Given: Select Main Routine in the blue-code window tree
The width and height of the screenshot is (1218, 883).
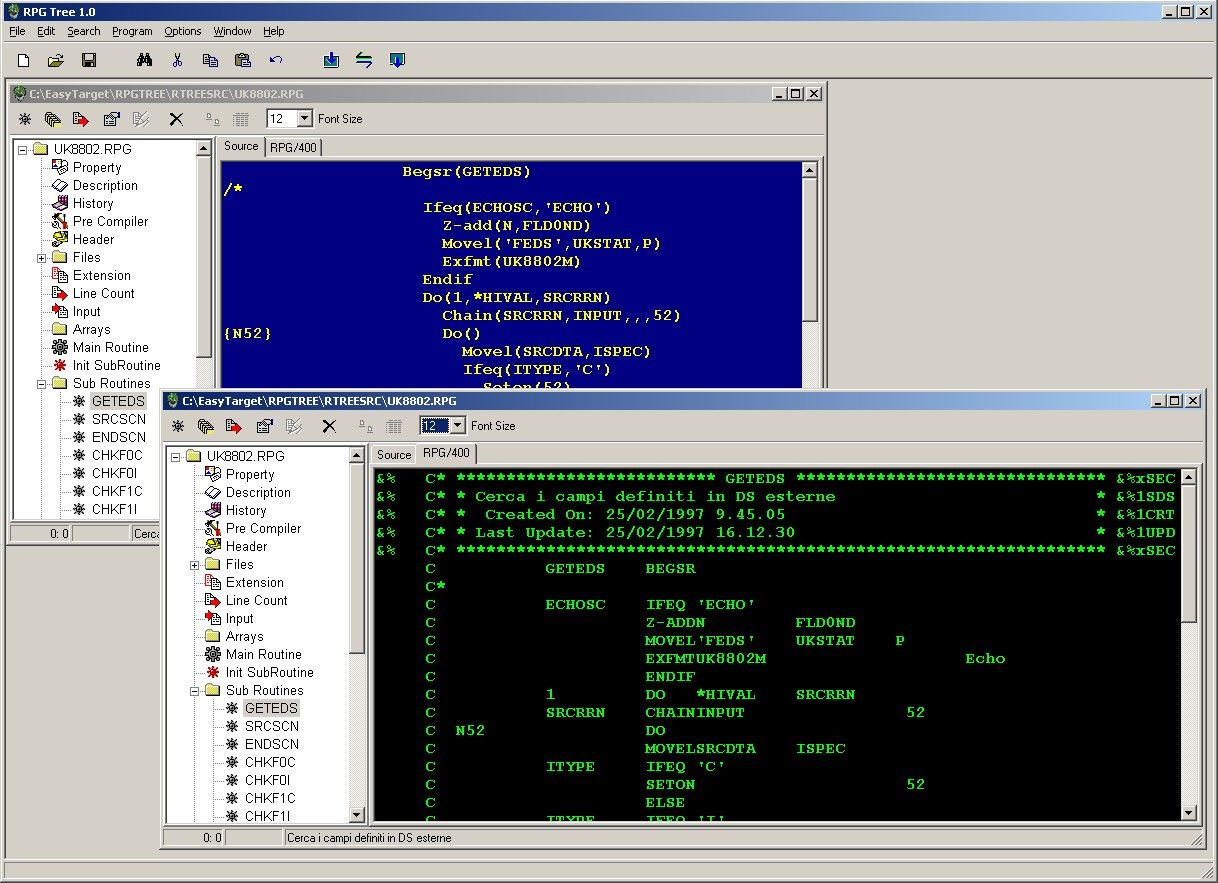Looking at the screenshot, I should point(111,348).
